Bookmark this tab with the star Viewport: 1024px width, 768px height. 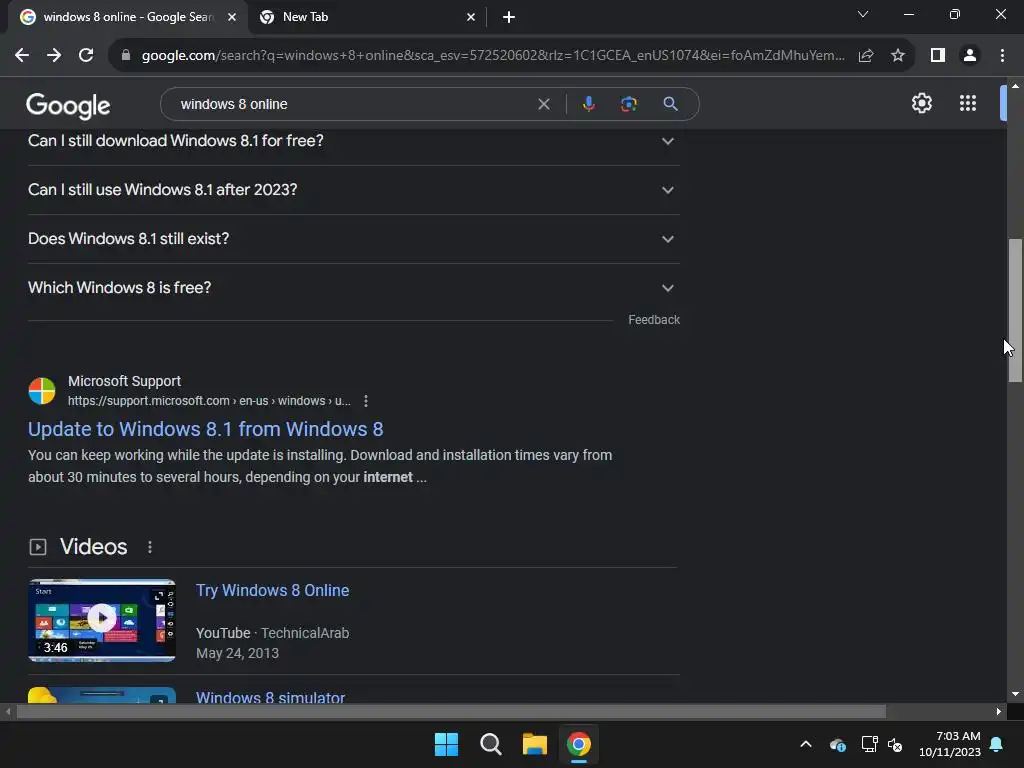[x=898, y=56]
